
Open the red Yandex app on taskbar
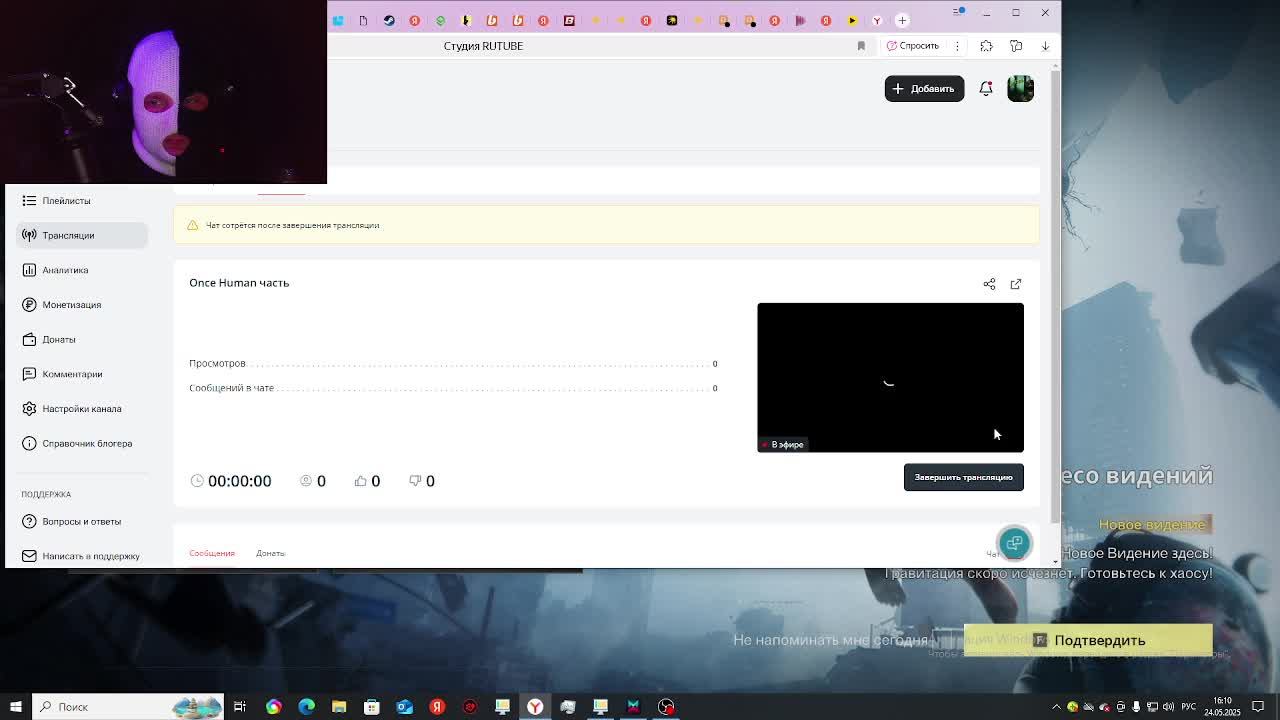437,707
